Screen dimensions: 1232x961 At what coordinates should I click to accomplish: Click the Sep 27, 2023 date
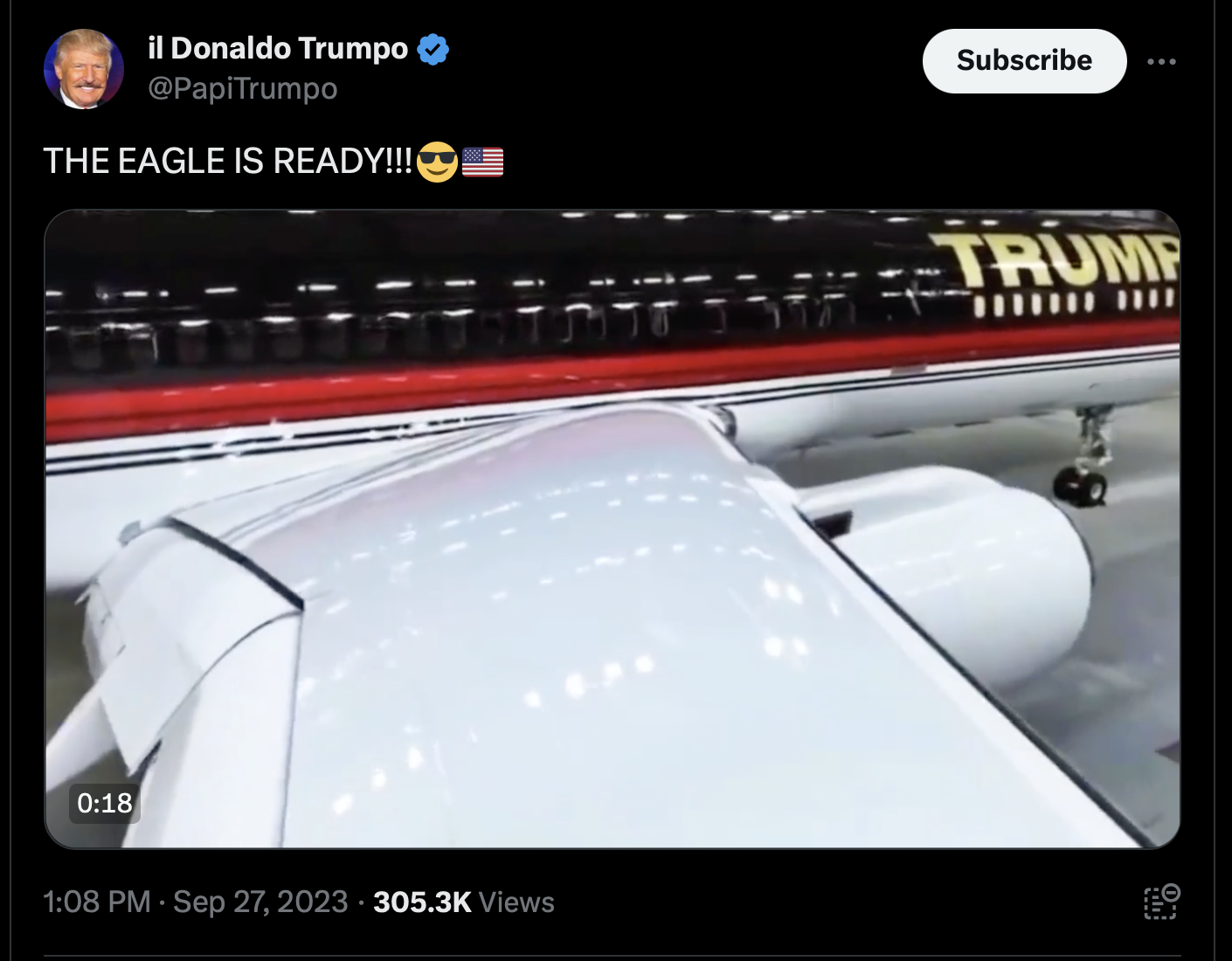[x=260, y=902]
